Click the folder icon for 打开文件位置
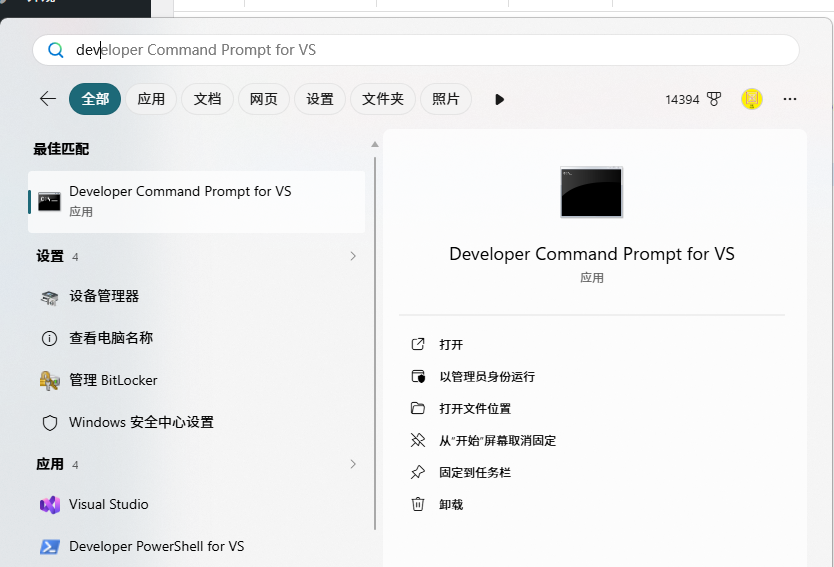This screenshot has width=834, height=567. [418, 408]
